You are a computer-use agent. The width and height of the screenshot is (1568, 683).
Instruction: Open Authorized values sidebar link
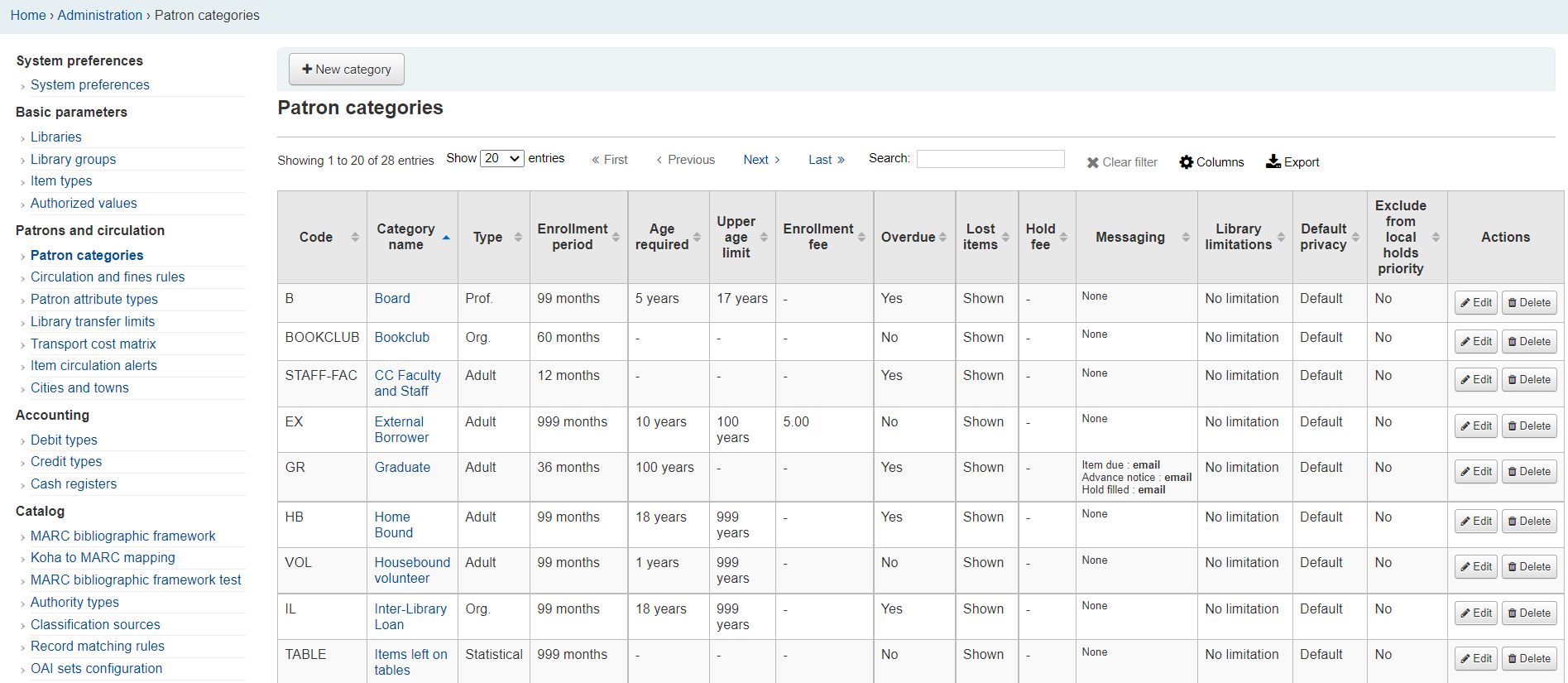[x=84, y=203]
